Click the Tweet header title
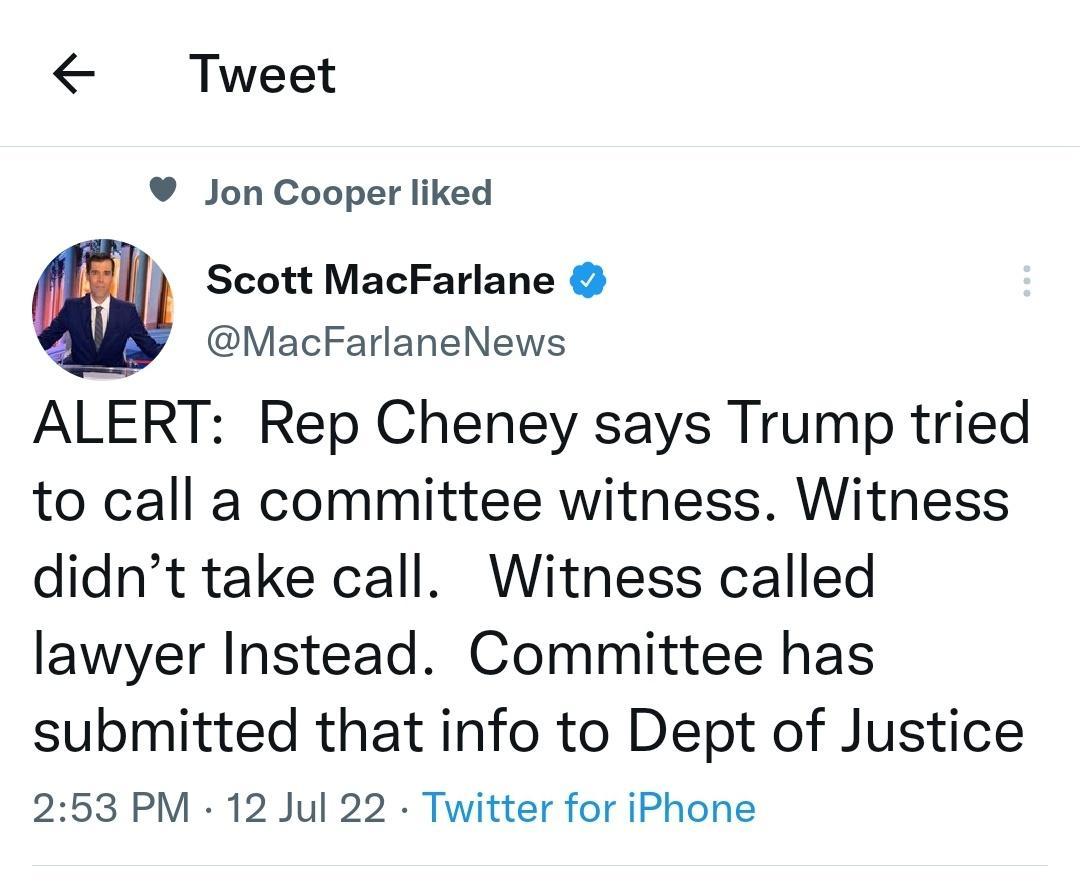Screen dimensions: 1080x887 [x=263, y=72]
